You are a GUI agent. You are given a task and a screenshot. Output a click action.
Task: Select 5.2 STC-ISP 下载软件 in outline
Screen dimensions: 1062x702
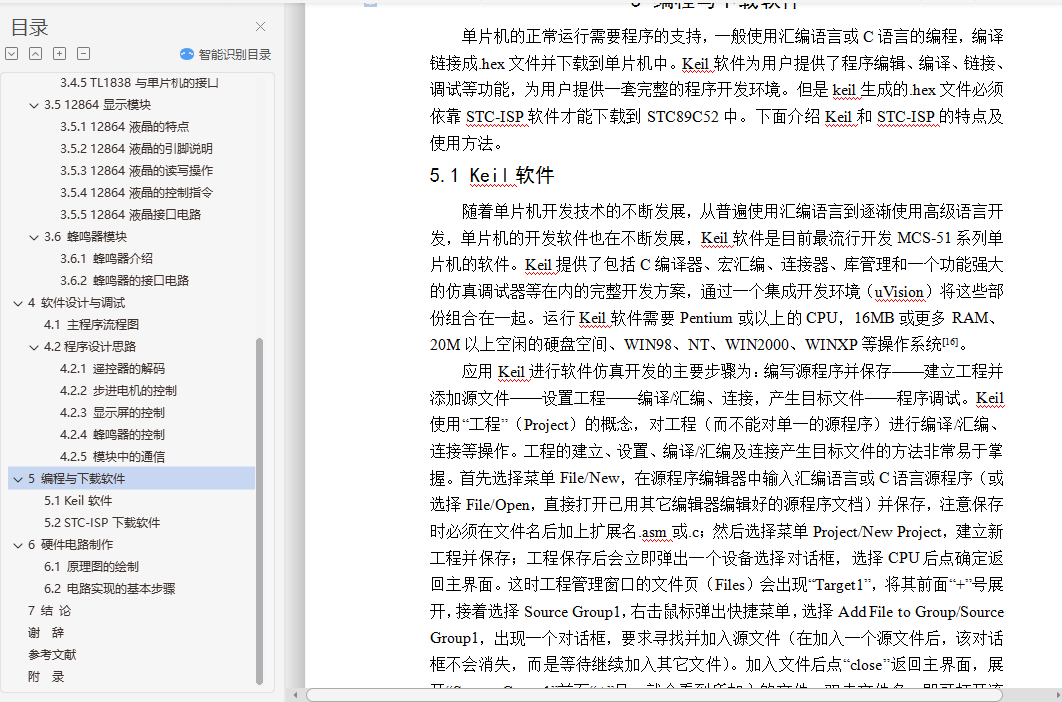pos(102,522)
